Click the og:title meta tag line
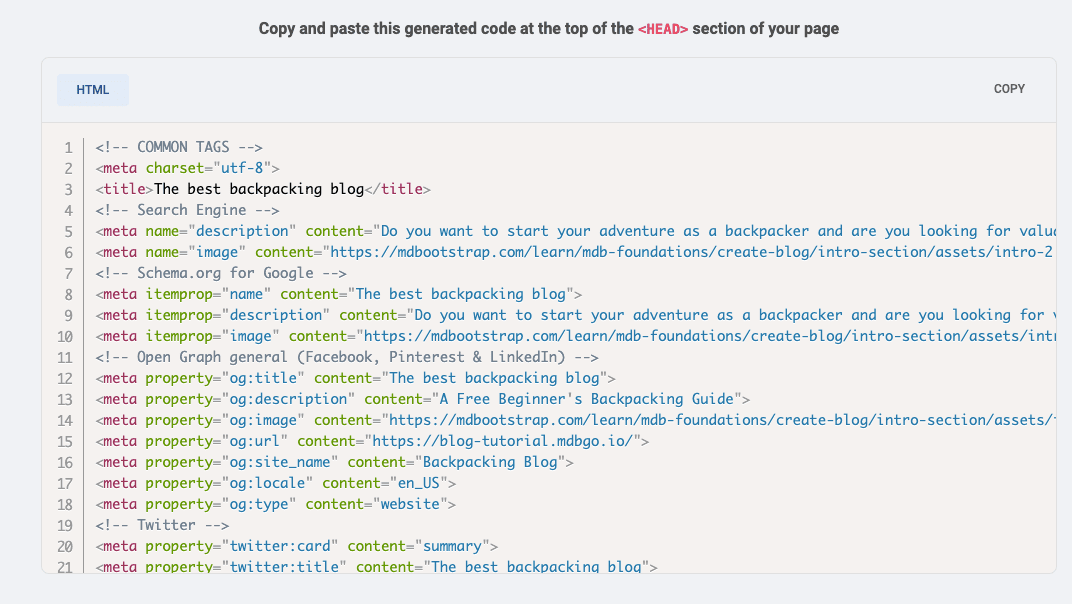This screenshot has height=604, width=1072. tap(356, 378)
